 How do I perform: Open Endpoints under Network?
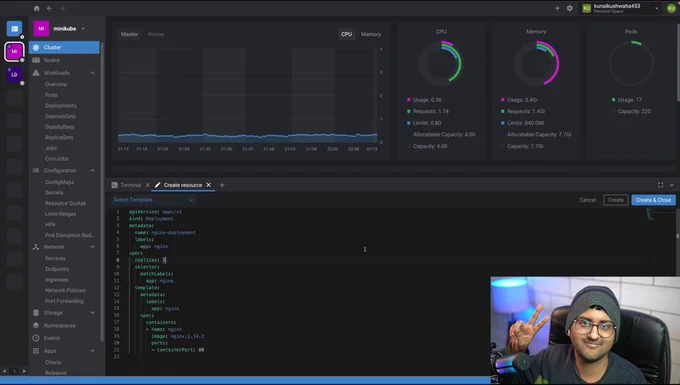[x=57, y=269]
